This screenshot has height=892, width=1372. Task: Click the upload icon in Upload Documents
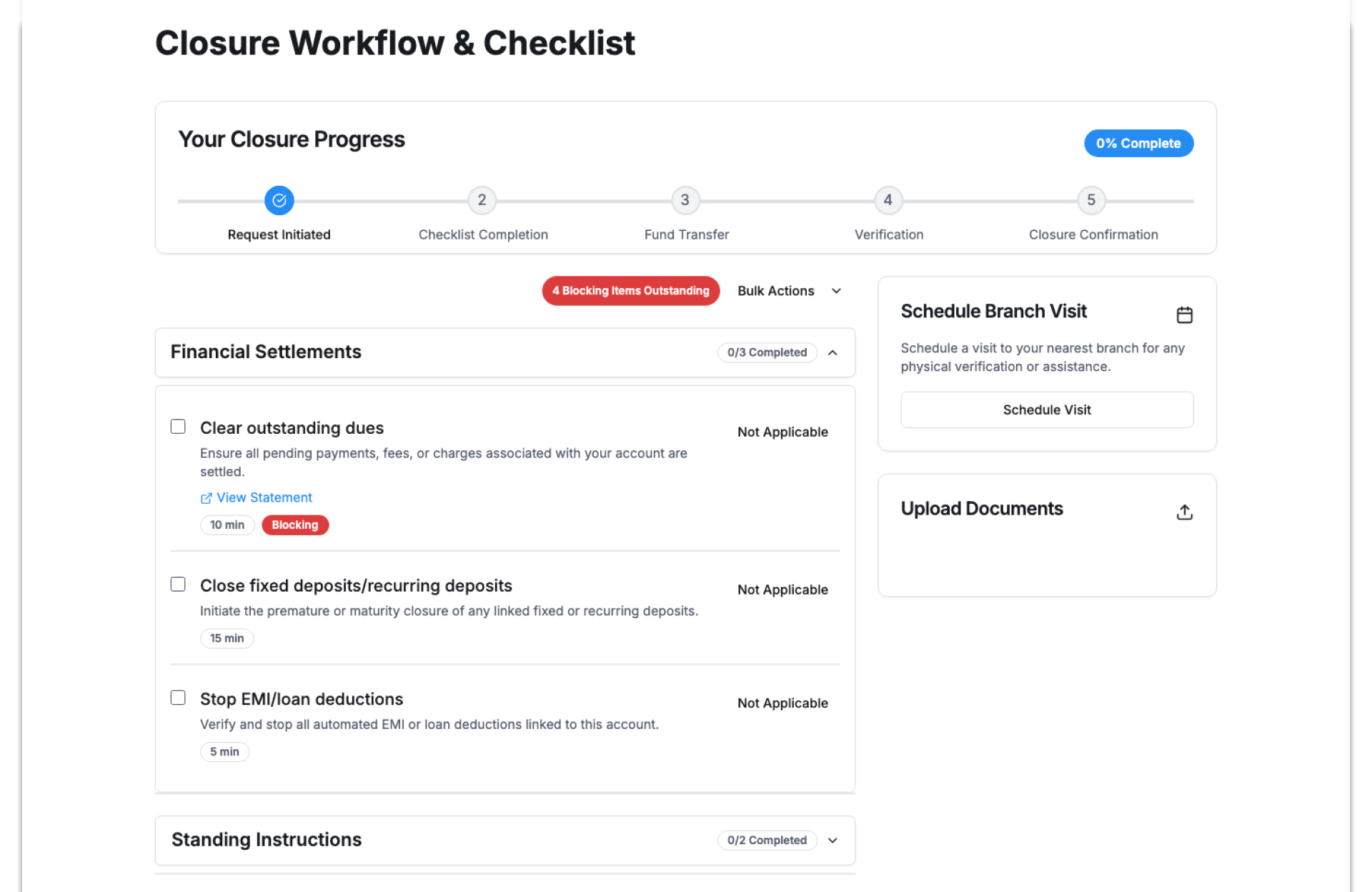(x=1184, y=512)
